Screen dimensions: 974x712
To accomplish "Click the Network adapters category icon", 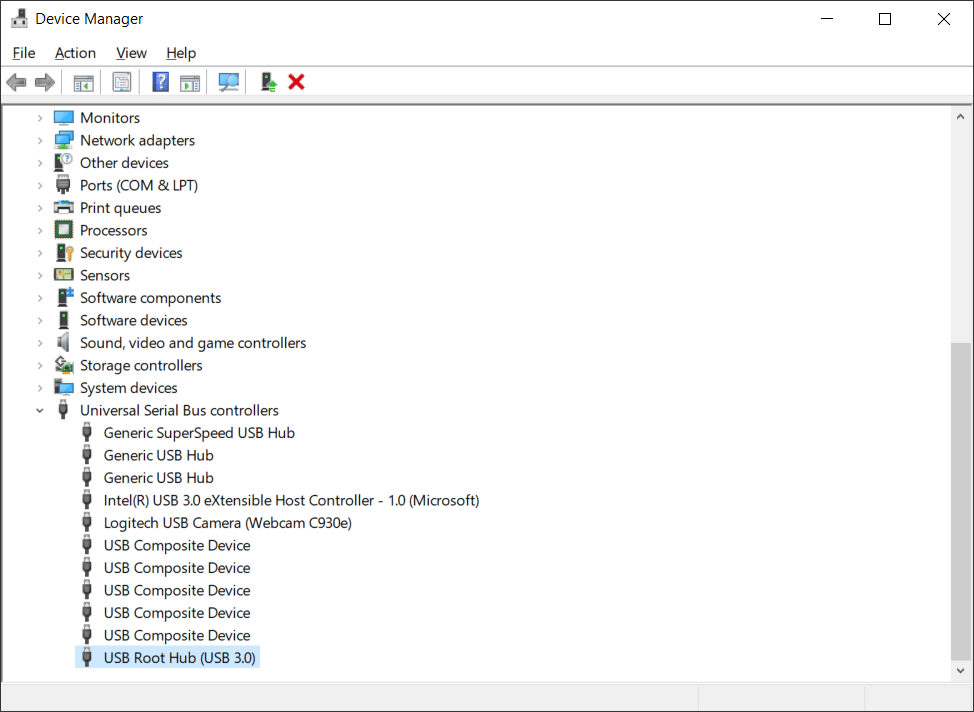I will [x=63, y=140].
